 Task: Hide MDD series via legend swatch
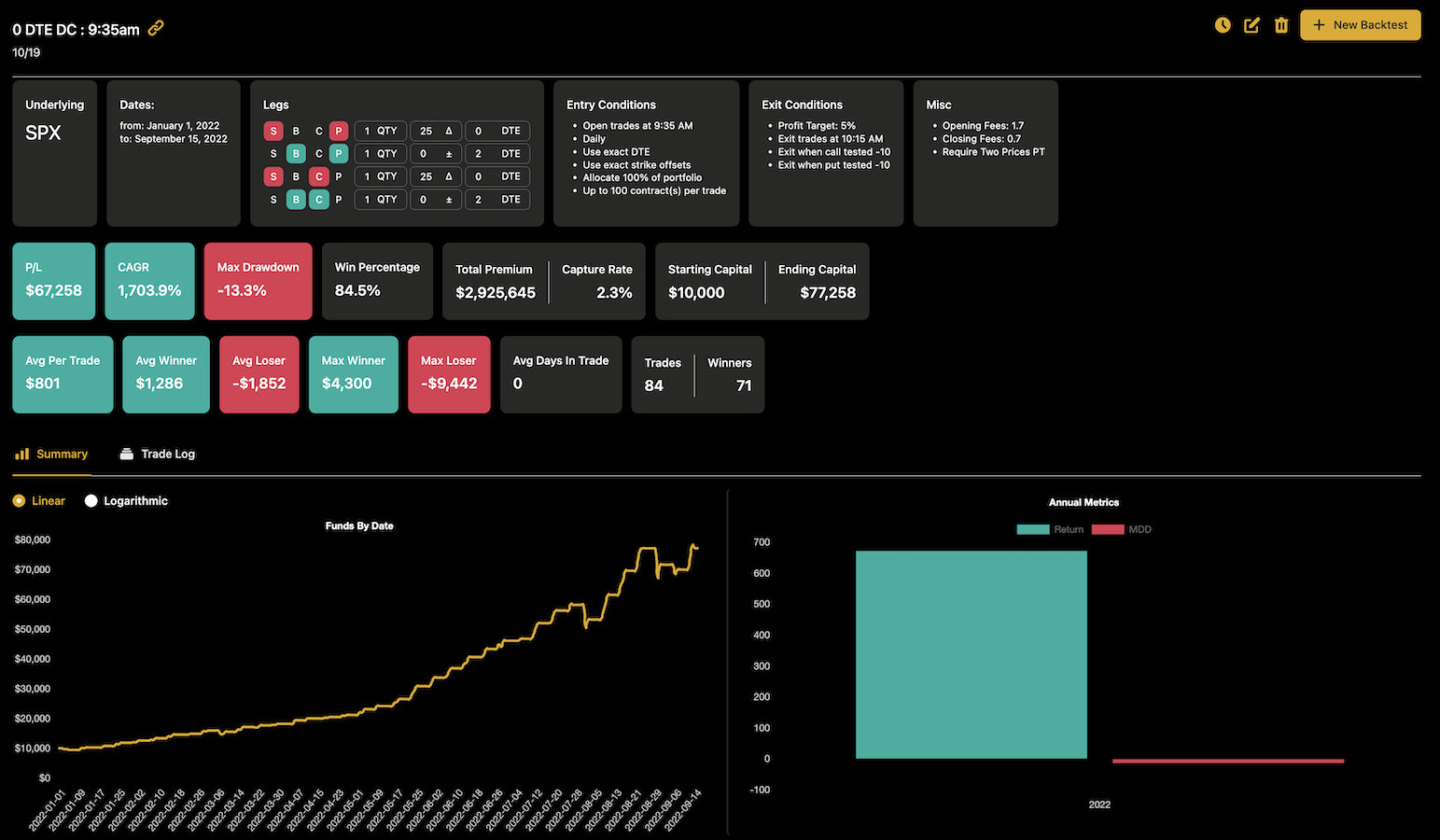(1108, 529)
